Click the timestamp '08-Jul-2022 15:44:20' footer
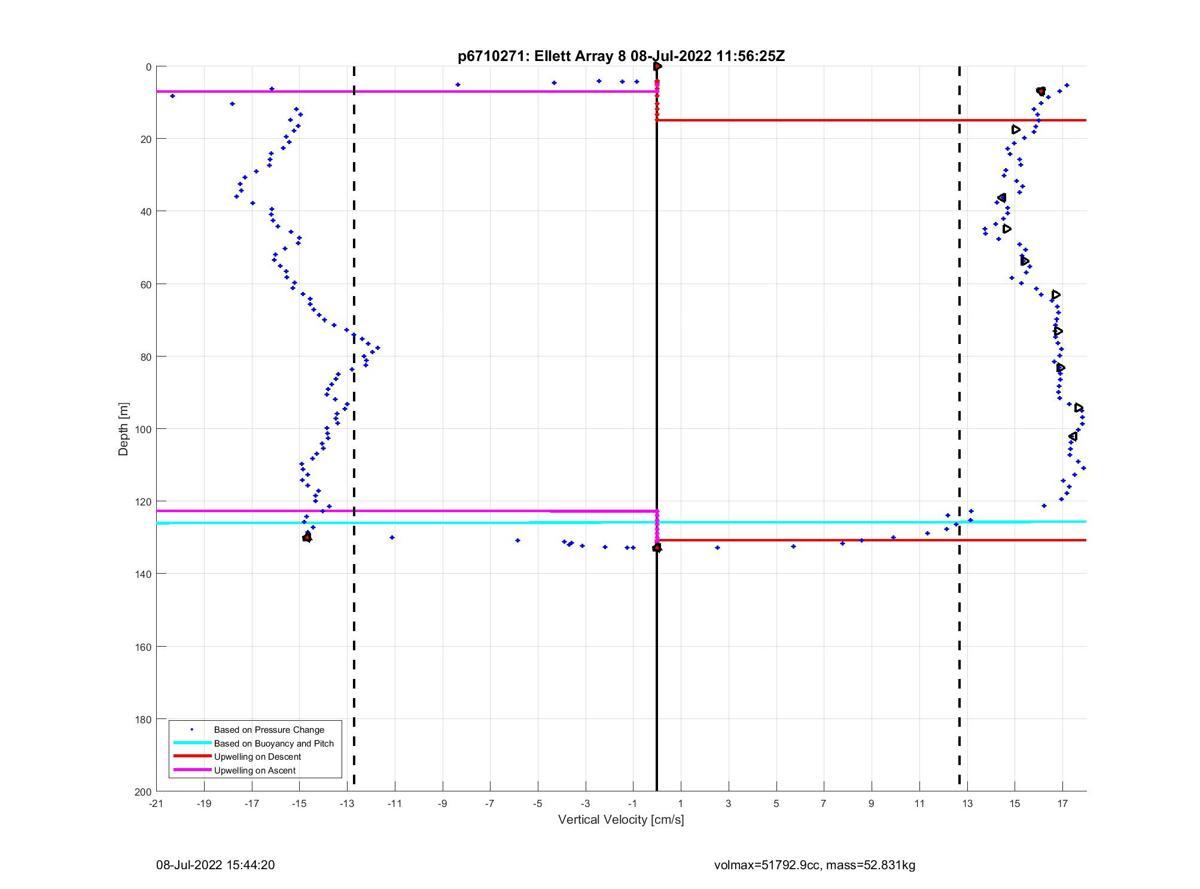This screenshot has width=1200, height=889. click(215, 865)
